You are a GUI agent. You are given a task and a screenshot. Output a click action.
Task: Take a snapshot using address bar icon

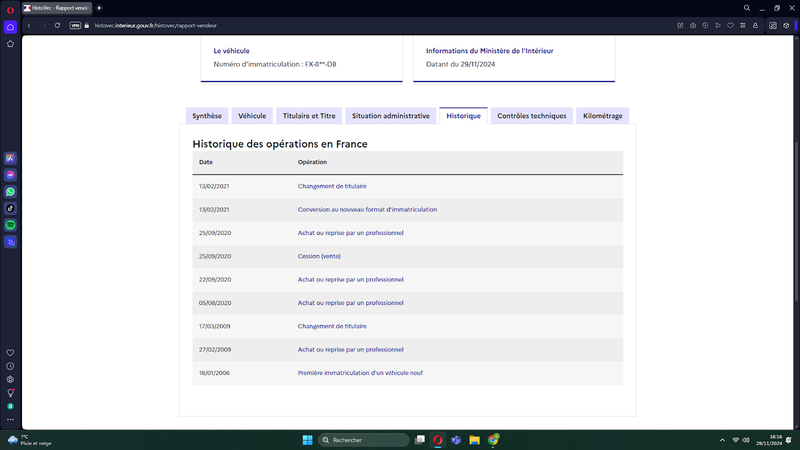(693, 26)
